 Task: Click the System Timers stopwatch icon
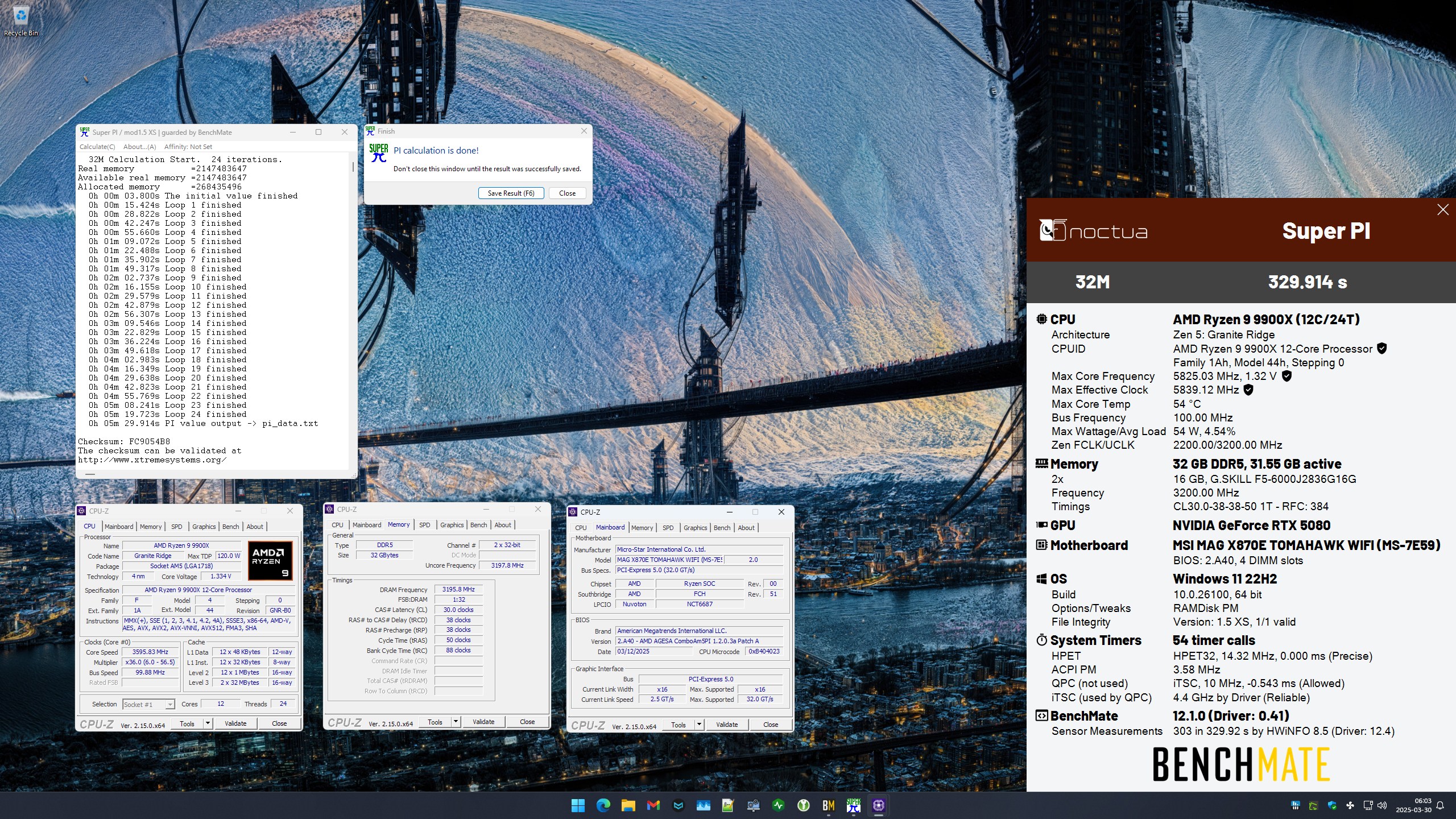point(1041,640)
